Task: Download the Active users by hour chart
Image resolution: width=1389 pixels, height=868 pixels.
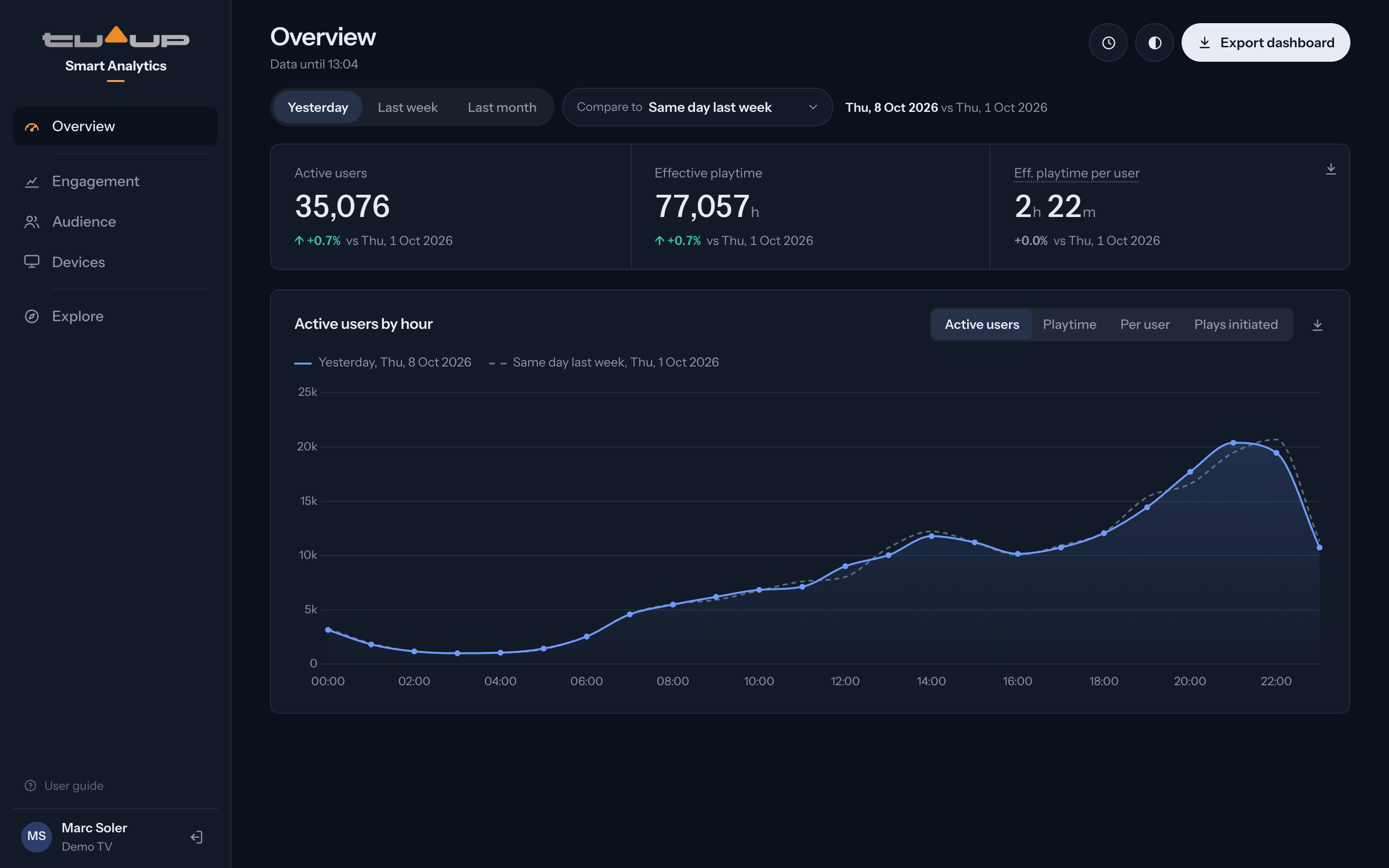Action: tap(1317, 325)
